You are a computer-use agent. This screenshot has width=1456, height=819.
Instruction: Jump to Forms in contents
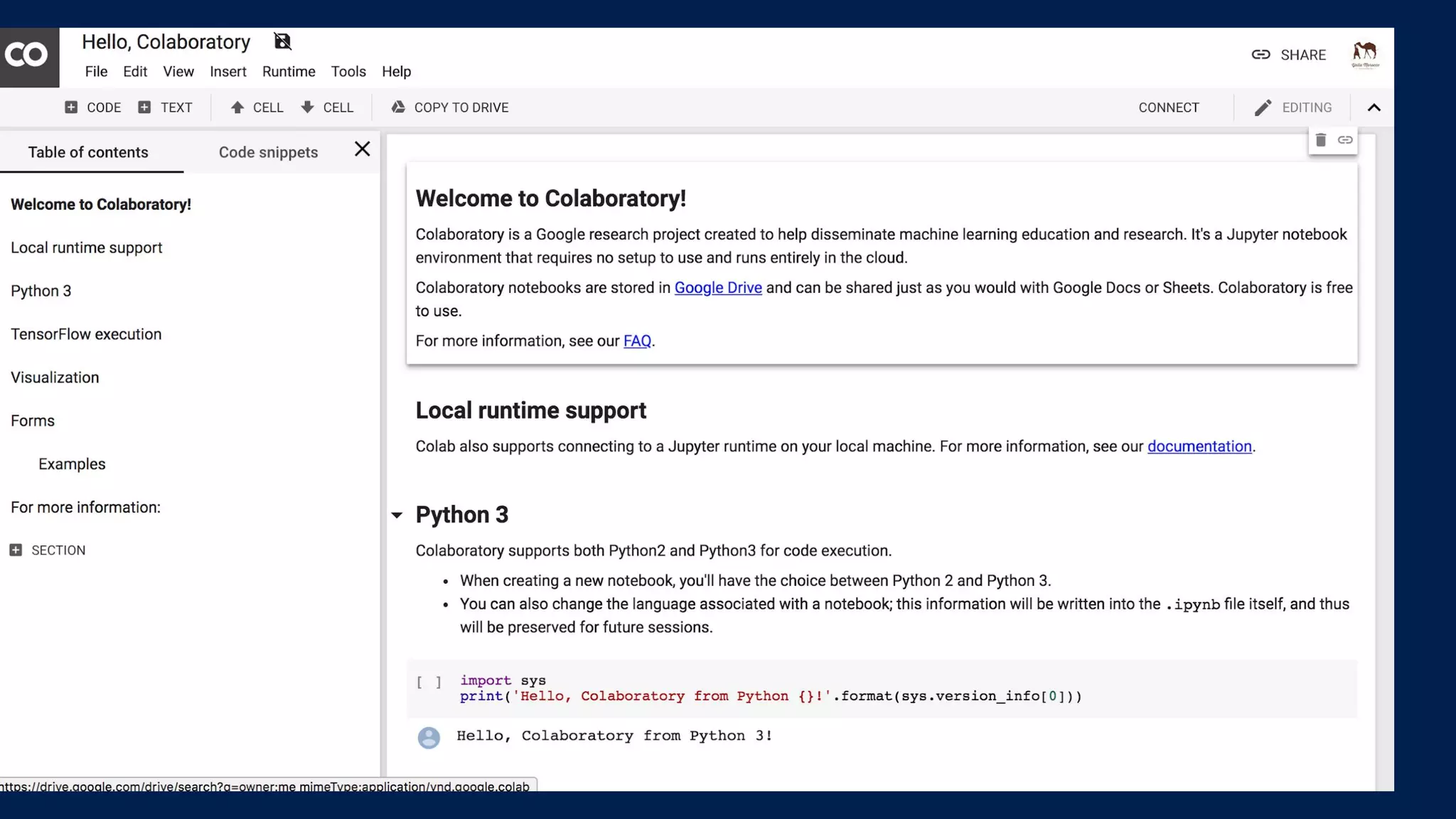pyautogui.click(x=33, y=422)
